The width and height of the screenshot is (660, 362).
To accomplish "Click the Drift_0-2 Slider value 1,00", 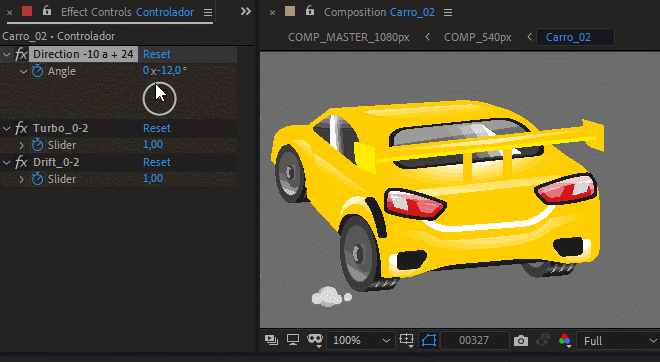I will 153,178.
